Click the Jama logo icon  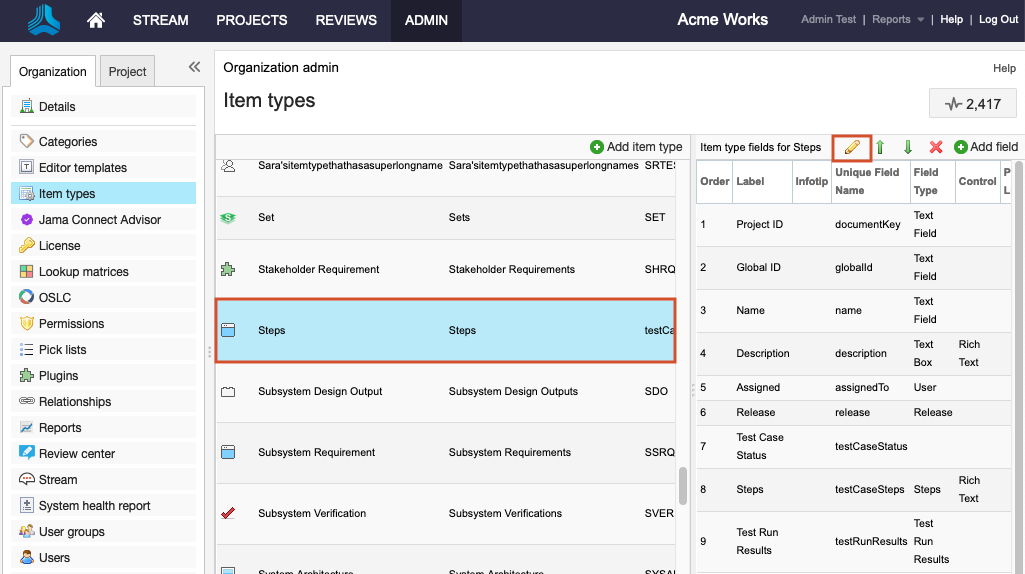click(x=44, y=20)
